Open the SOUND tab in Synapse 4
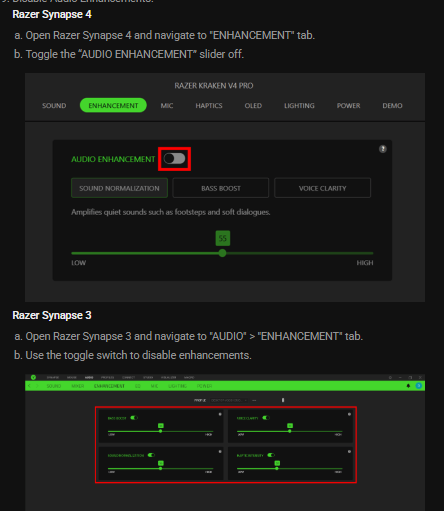This screenshot has width=444, height=511. pos(54,106)
